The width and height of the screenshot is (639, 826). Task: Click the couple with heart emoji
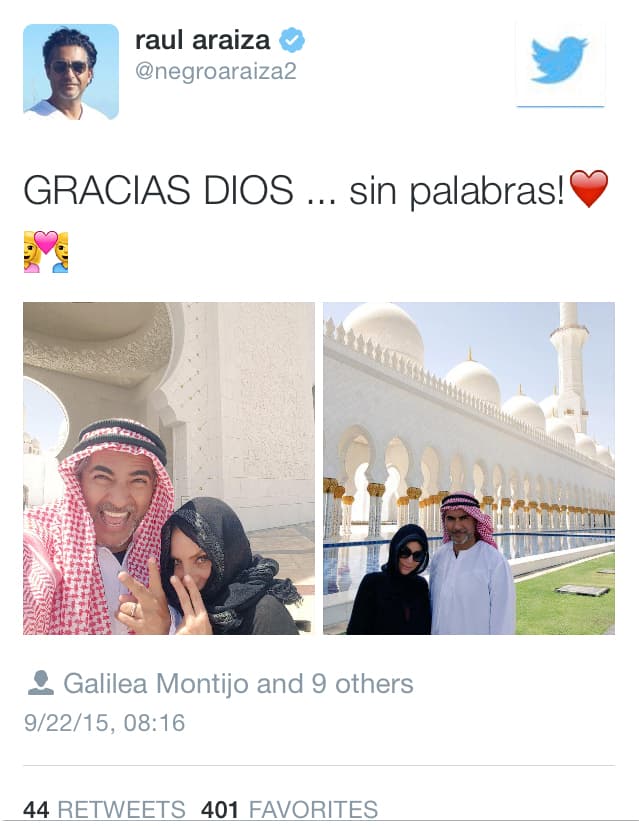pyautogui.click(x=46, y=252)
